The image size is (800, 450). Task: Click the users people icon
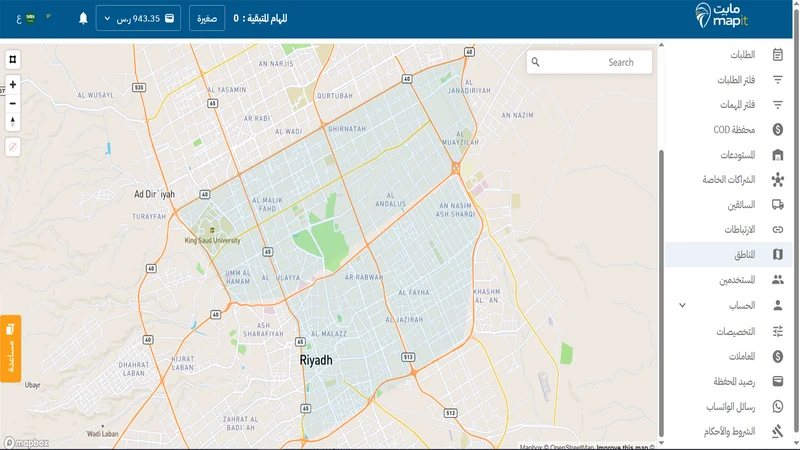[778, 280]
